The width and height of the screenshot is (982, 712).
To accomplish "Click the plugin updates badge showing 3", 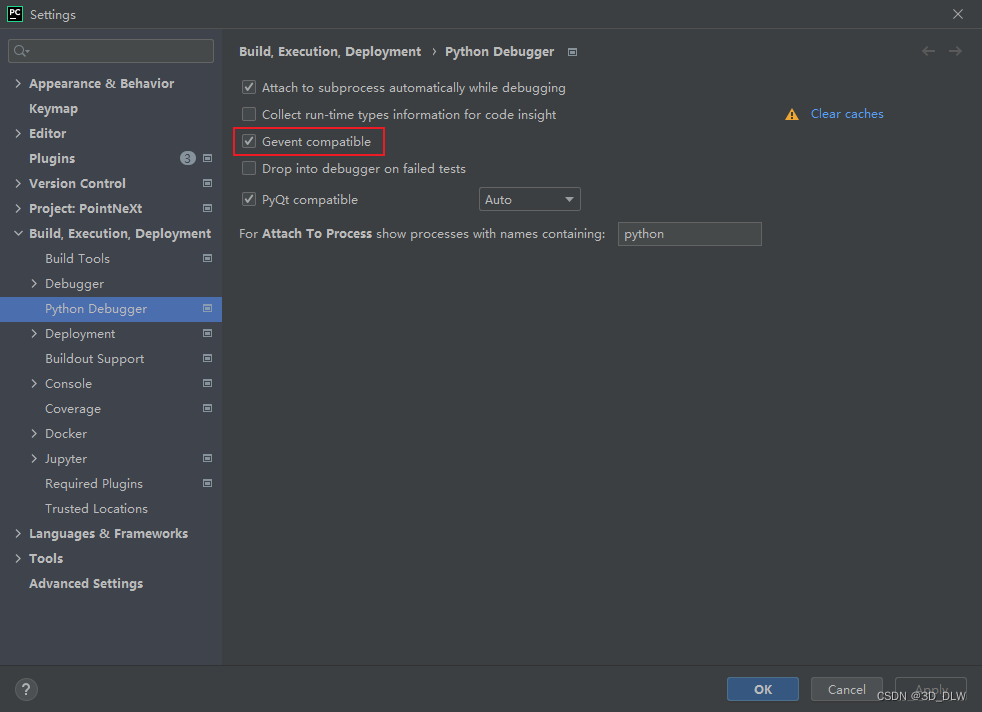I will [x=187, y=158].
